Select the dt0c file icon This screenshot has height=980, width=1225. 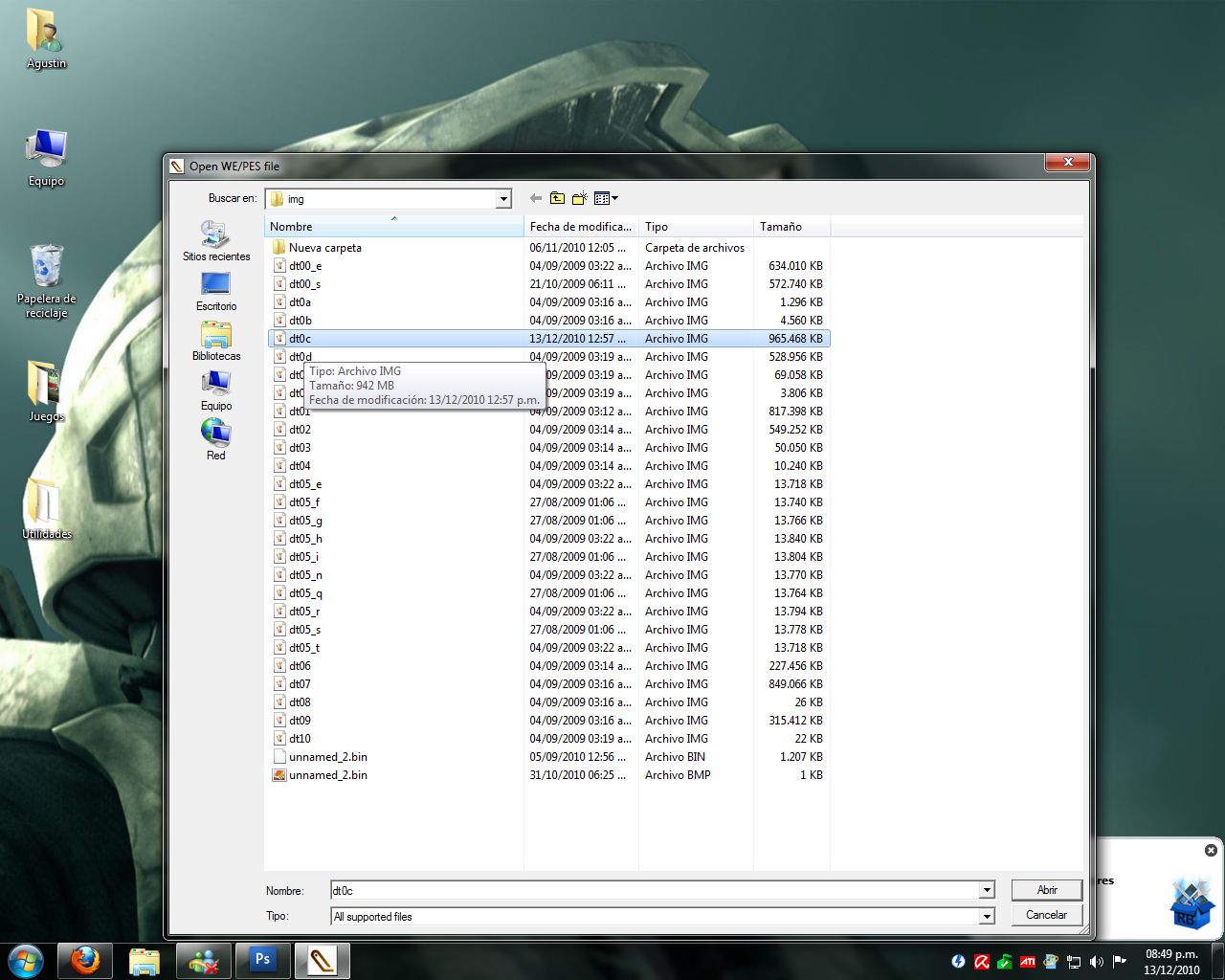click(279, 339)
